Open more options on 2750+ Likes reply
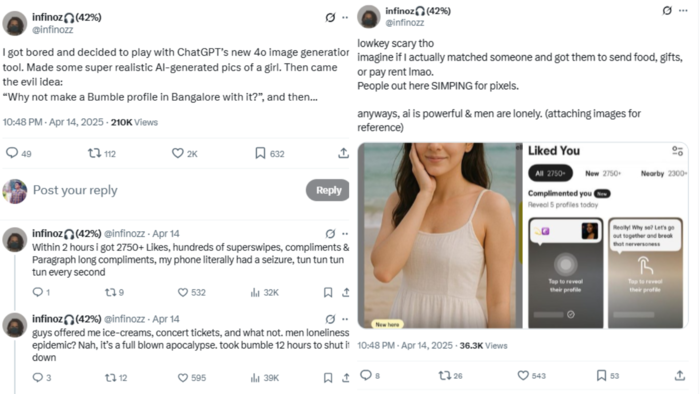The height and width of the screenshot is (394, 700). (345, 233)
